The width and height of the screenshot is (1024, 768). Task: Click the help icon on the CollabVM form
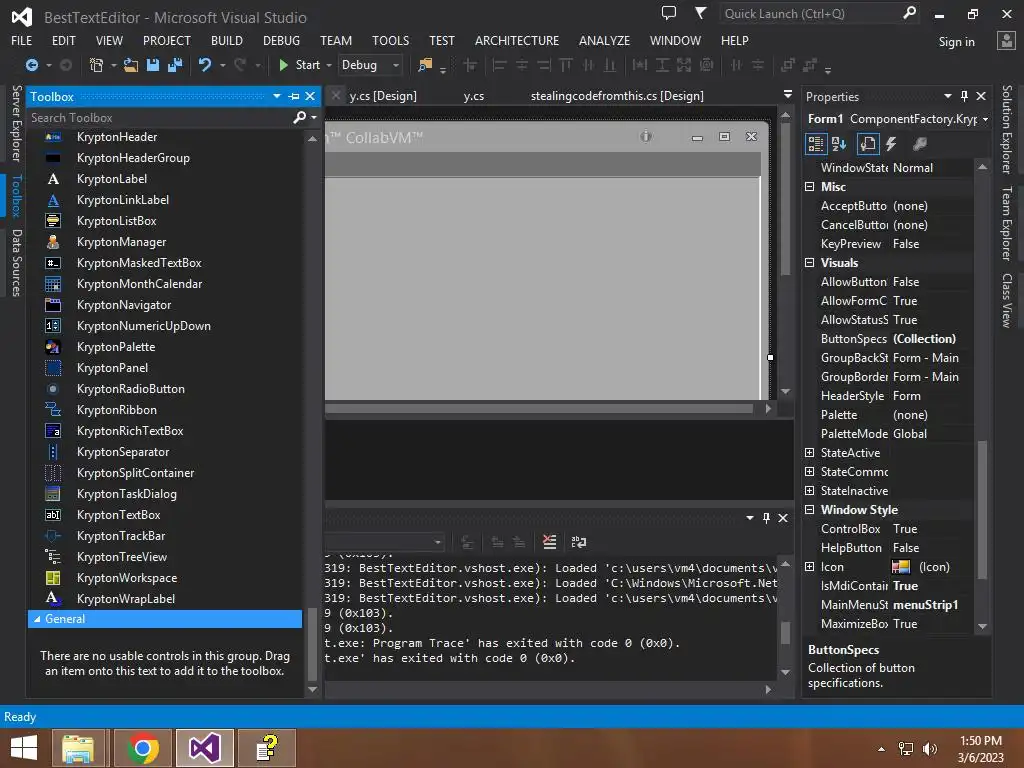pyautogui.click(x=646, y=136)
